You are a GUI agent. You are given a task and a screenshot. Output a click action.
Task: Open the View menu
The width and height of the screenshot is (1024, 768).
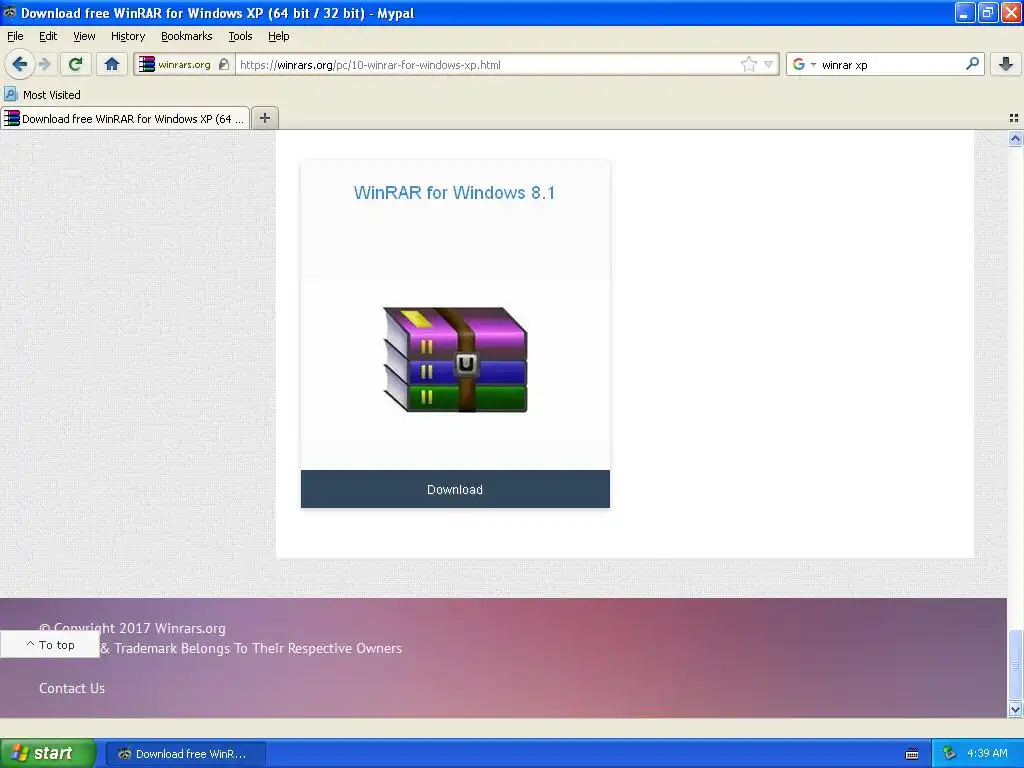pos(84,36)
